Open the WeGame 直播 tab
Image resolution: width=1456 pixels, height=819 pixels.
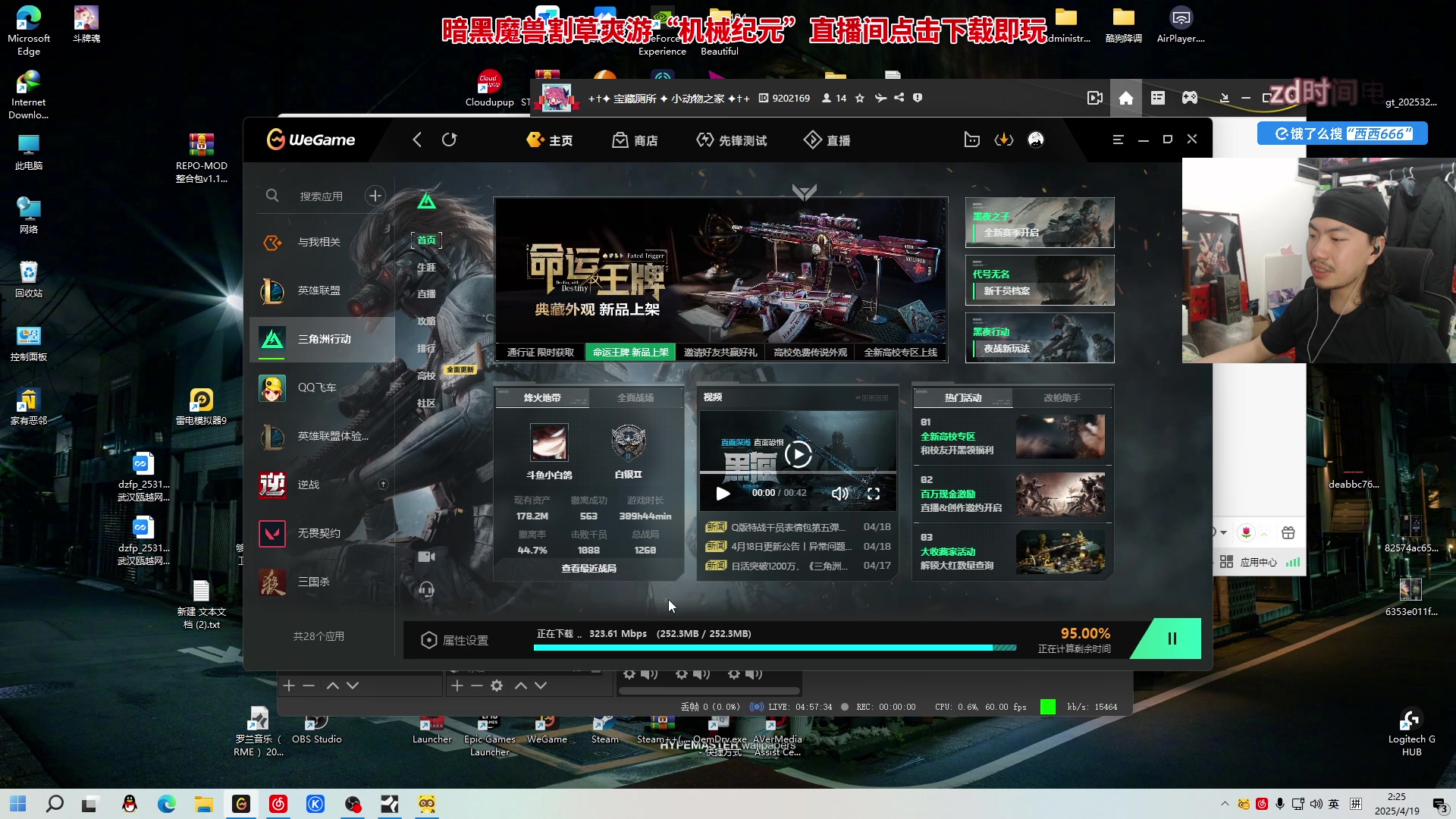(827, 140)
